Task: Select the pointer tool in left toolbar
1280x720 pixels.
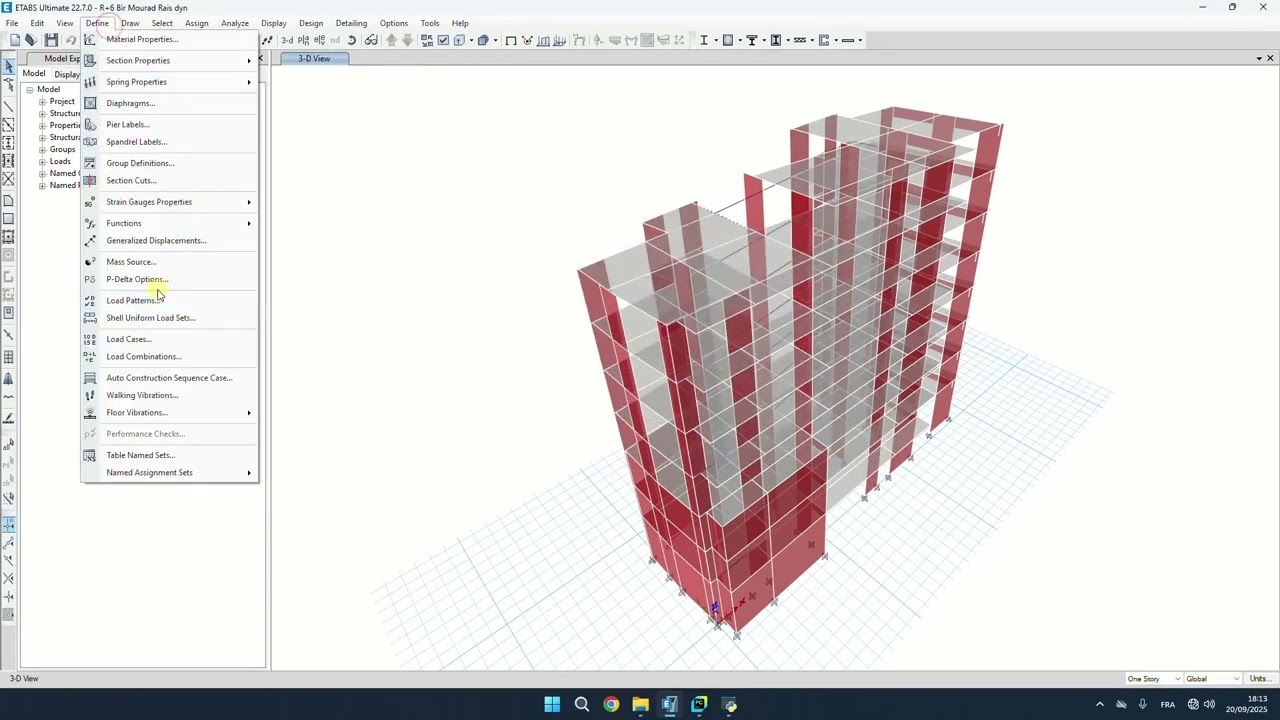Action: (x=9, y=66)
